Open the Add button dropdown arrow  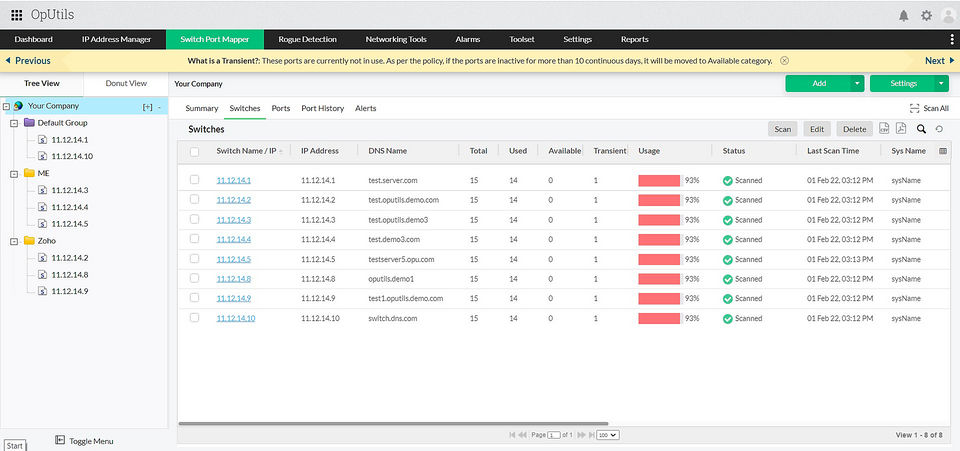(857, 84)
